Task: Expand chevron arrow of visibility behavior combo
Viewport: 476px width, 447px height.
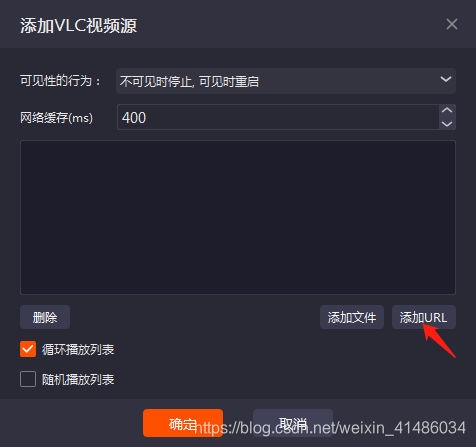Action: pyautogui.click(x=446, y=79)
